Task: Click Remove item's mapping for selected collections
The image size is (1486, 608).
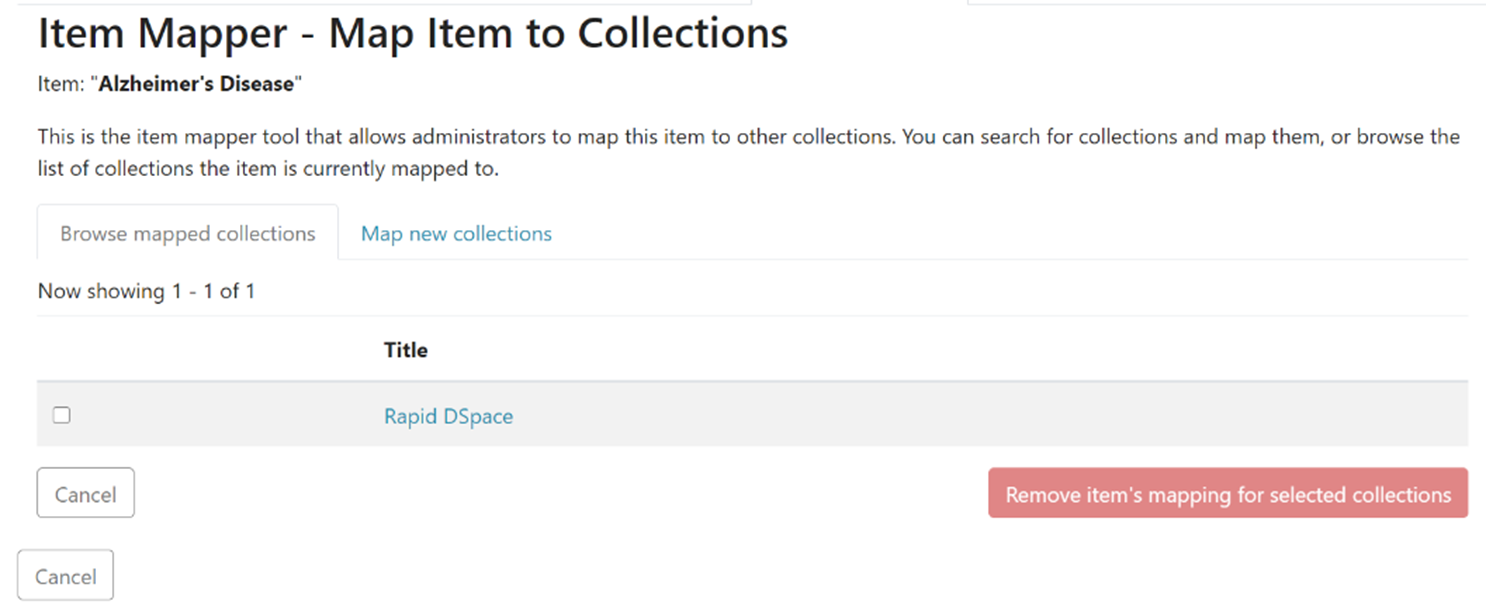Action: point(1227,494)
